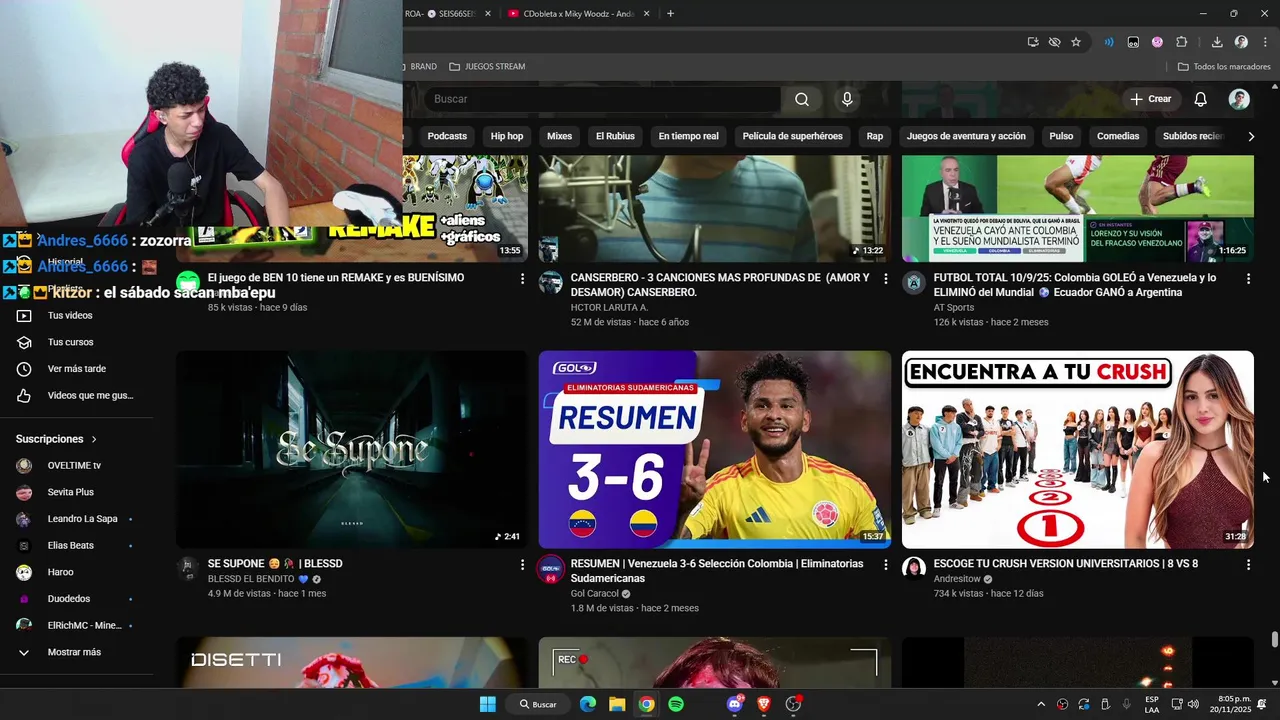Screen dimensions: 1280x720
Task: Select the Rap filter chip
Action: [875, 136]
